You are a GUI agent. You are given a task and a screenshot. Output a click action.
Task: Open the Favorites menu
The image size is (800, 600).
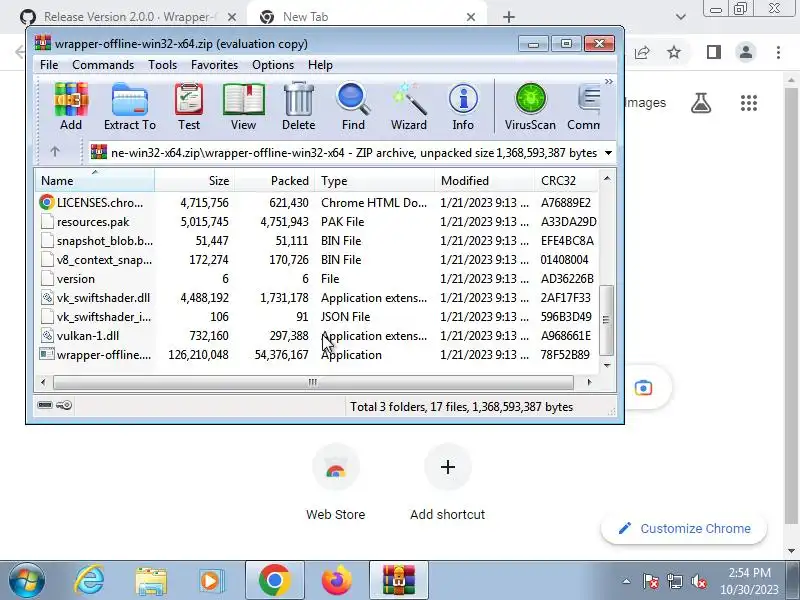coord(214,65)
